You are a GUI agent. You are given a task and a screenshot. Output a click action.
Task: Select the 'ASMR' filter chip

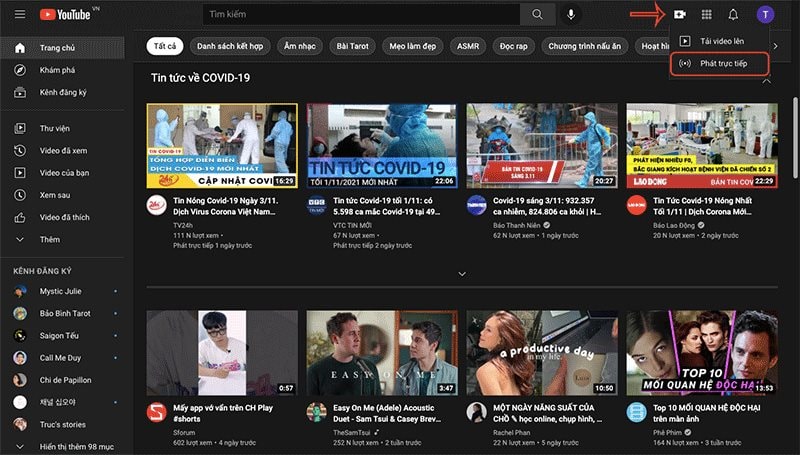pyautogui.click(x=467, y=46)
